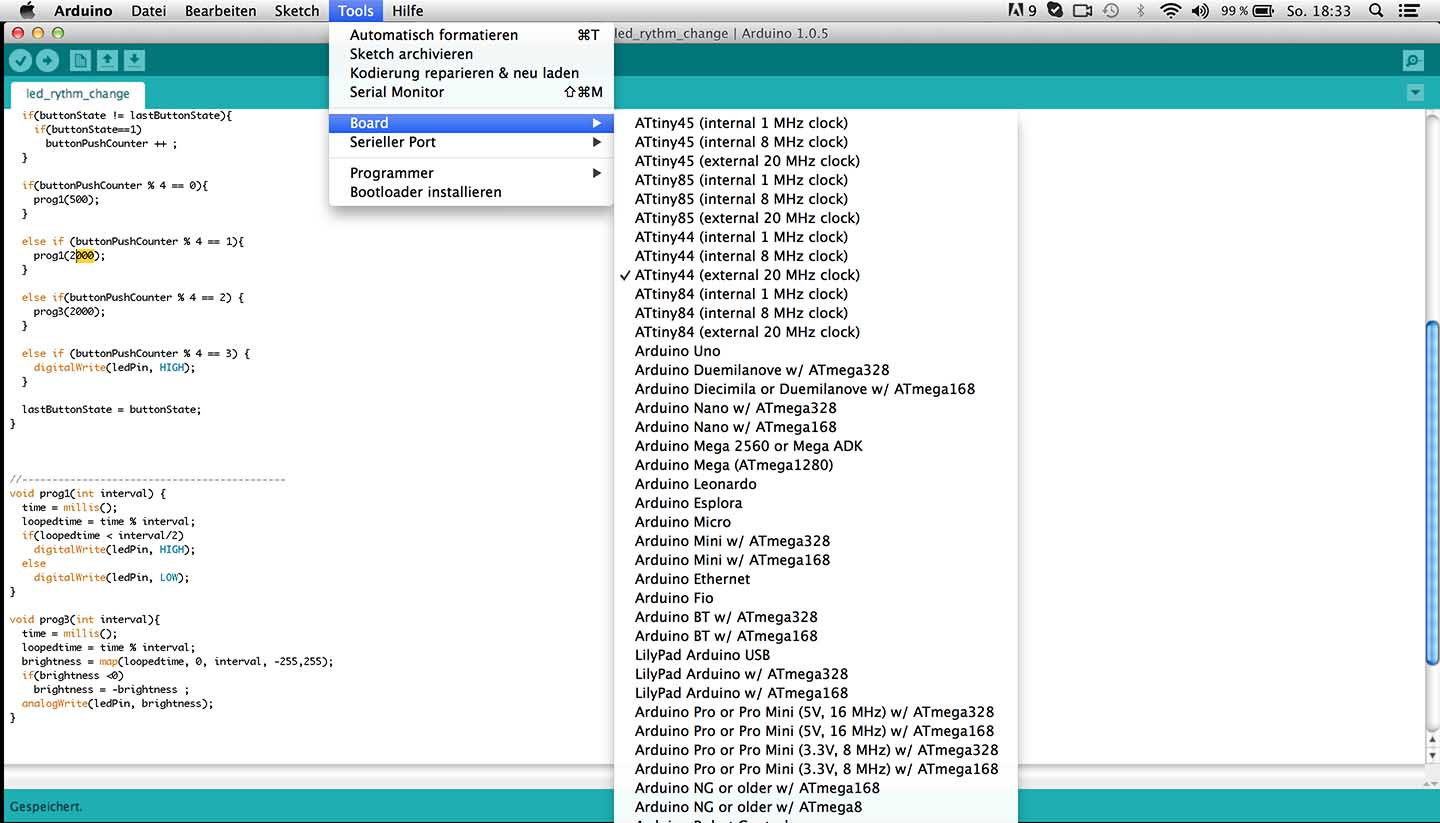Choose Arduino Ethernet board
The width and height of the screenshot is (1440, 823).
point(816,579)
